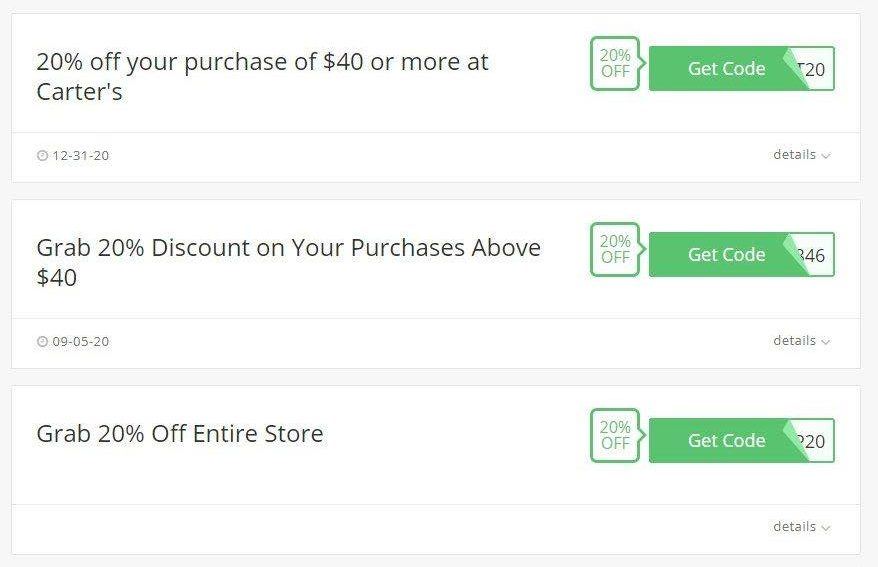The height and width of the screenshot is (567, 878).
Task: Click the 20% OFF badge for Entire Store deal
Action: coord(615,435)
